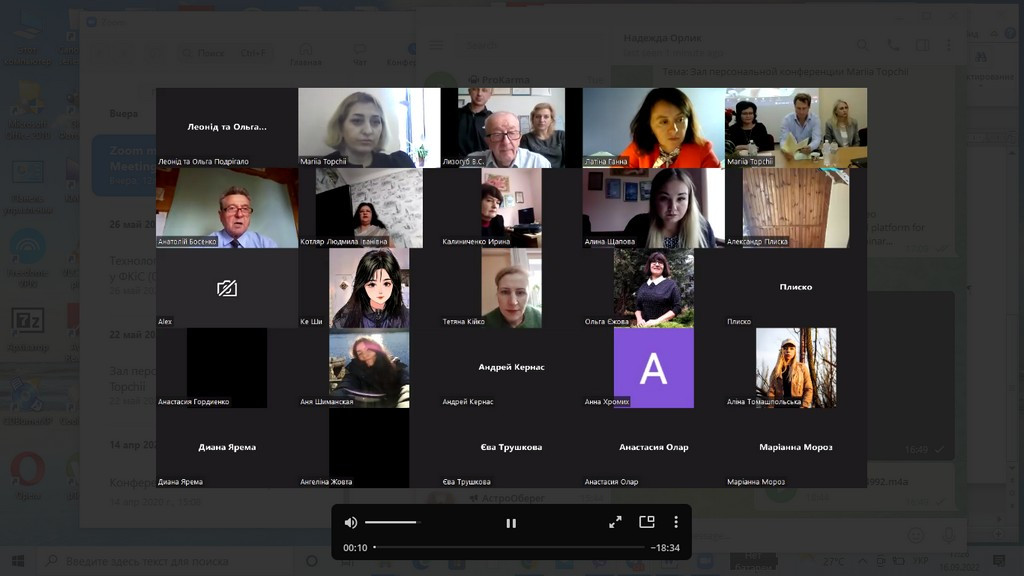1024x576 pixels.
Task: Click the video seek progress bar
Action: 510,548
